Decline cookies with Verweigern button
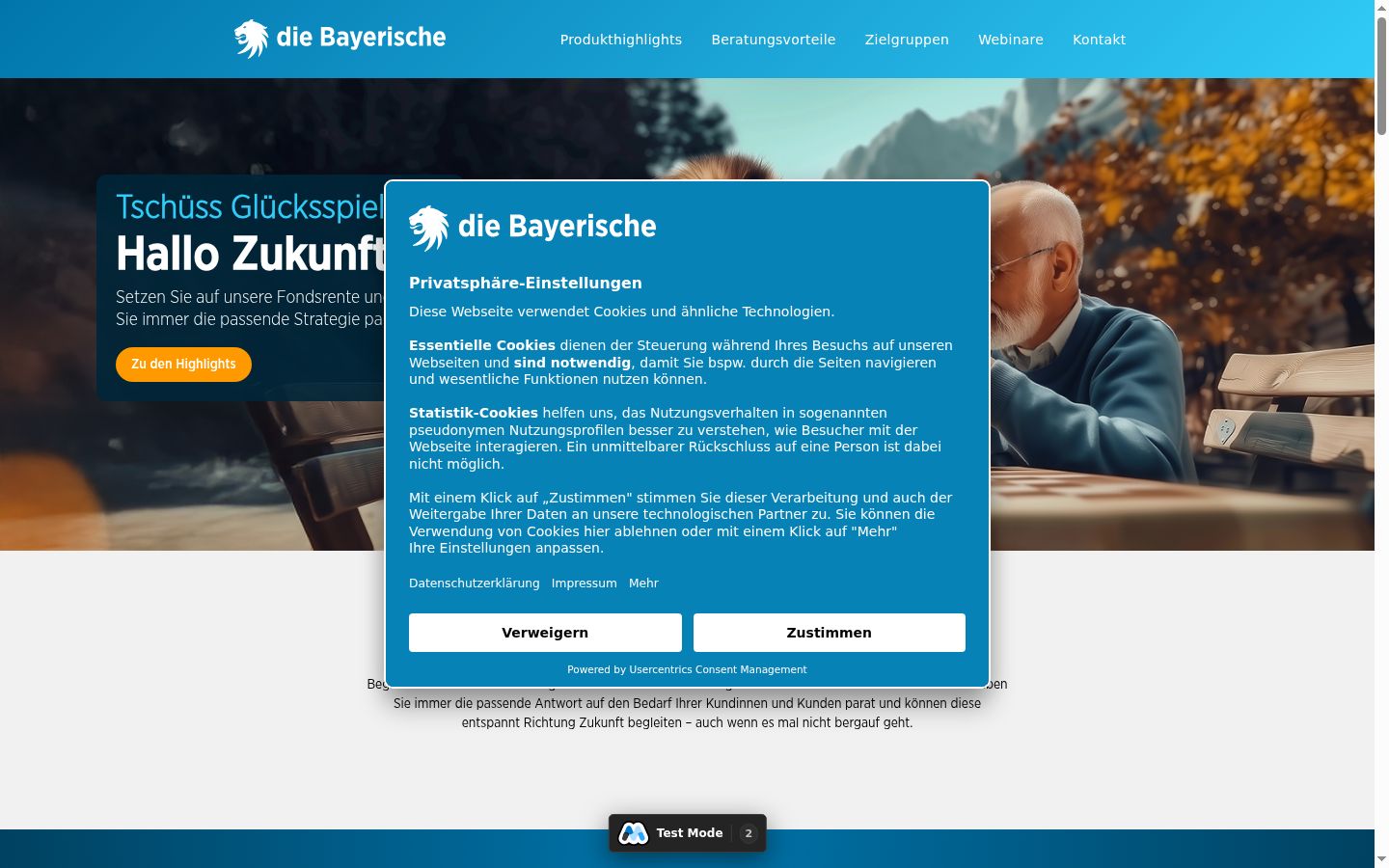Image resolution: width=1389 pixels, height=868 pixels. [x=545, y=633]
